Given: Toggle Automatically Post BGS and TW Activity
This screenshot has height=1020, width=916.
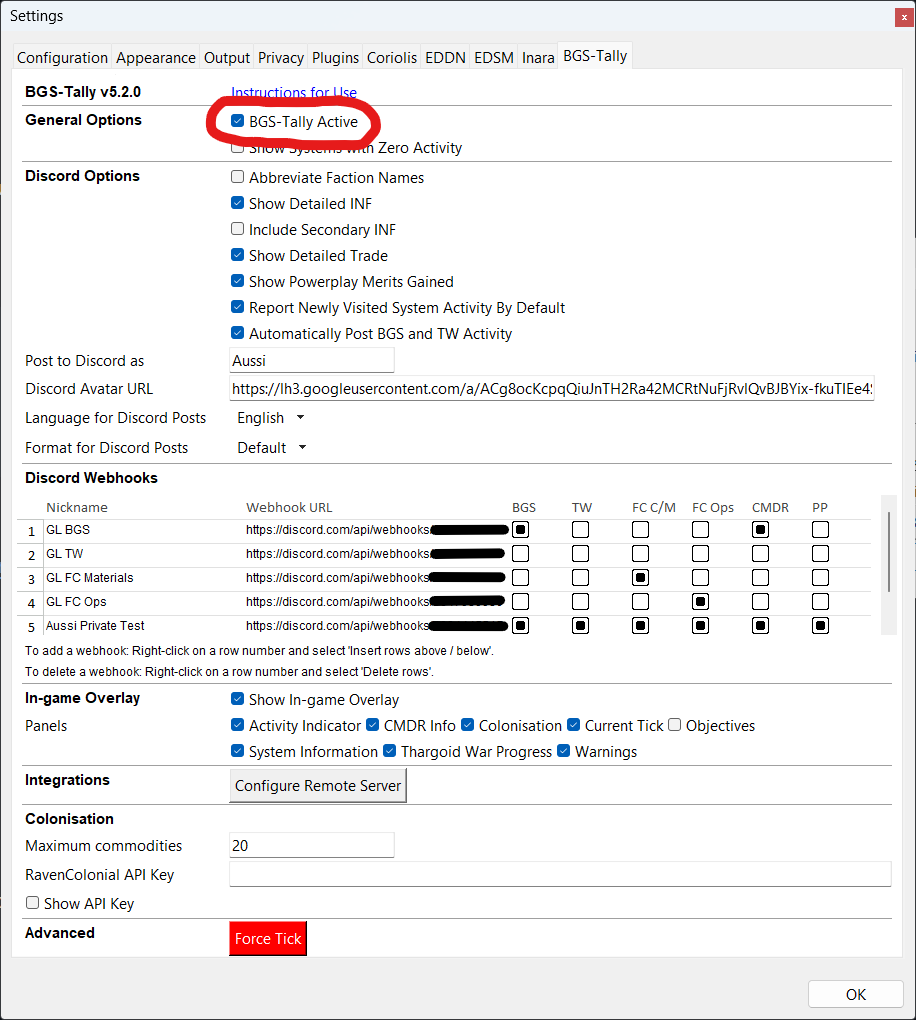Looking at the screenshot, I should point(237,333).
